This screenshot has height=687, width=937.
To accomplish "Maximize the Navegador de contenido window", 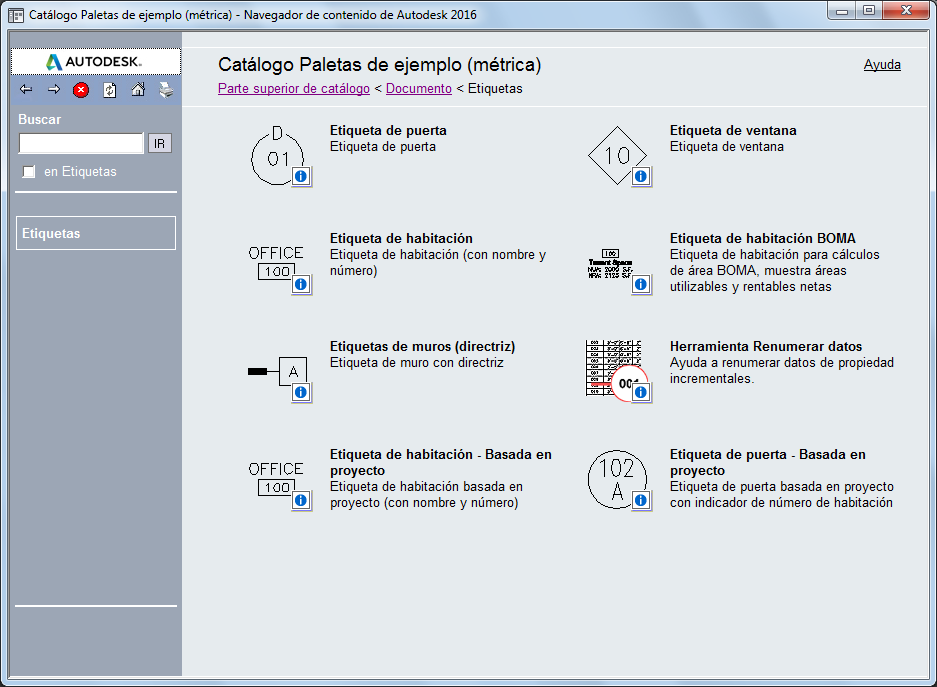I will 869,11.
